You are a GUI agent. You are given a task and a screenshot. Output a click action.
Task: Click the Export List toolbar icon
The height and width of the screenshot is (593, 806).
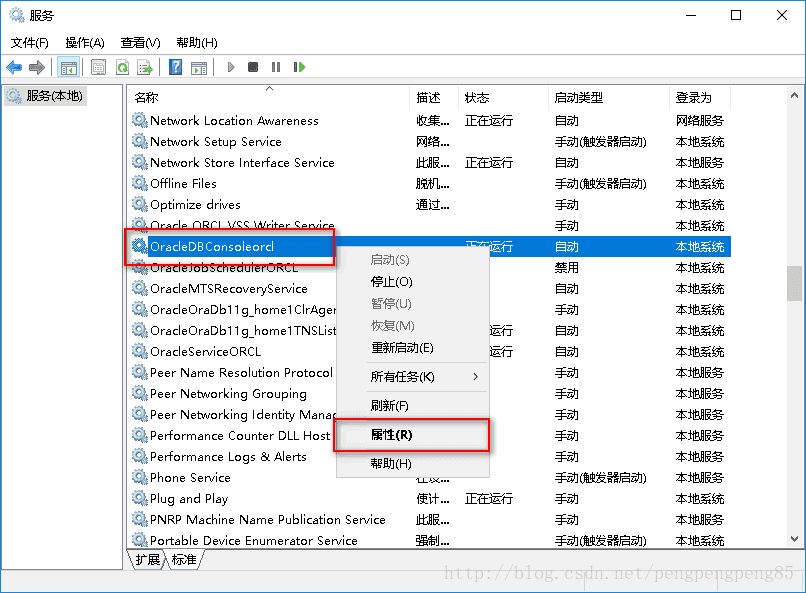[x=145, y=67]
